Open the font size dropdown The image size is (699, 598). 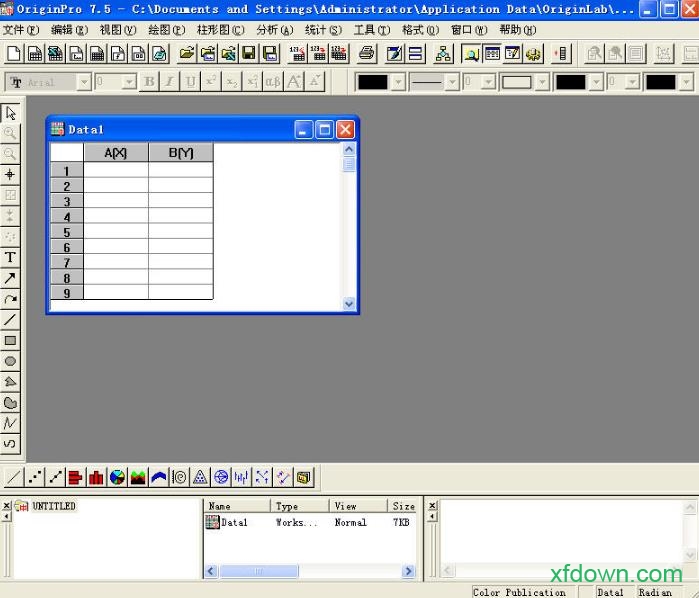[x=128, y=82]
